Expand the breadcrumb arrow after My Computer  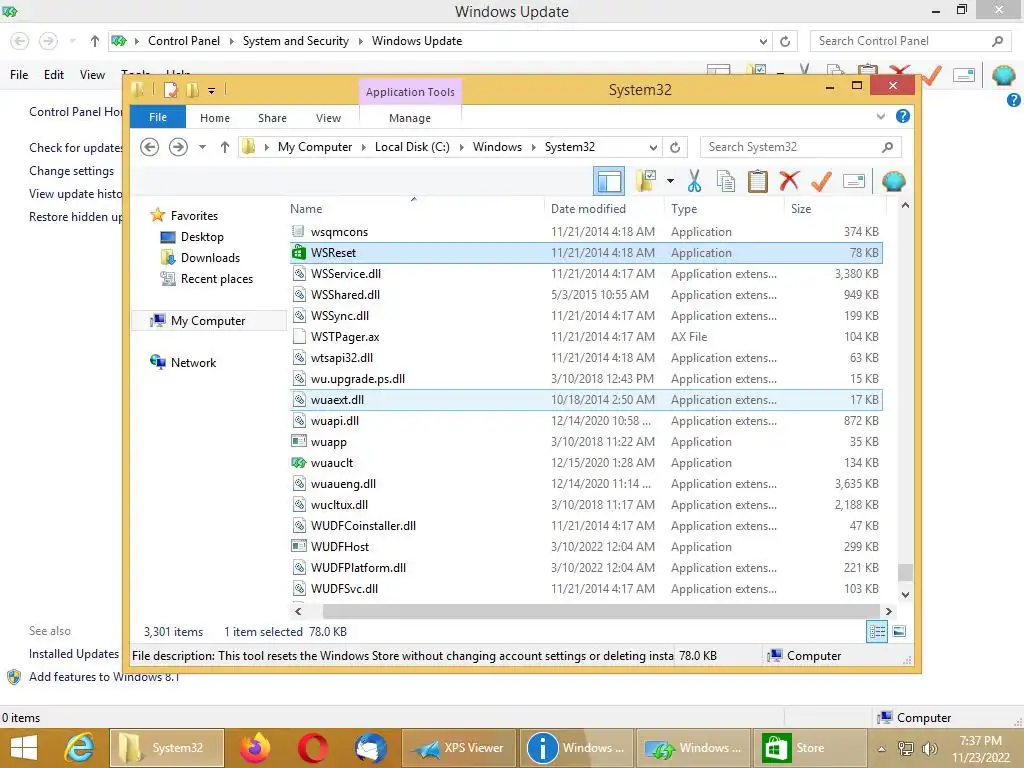tap(363, 147)
